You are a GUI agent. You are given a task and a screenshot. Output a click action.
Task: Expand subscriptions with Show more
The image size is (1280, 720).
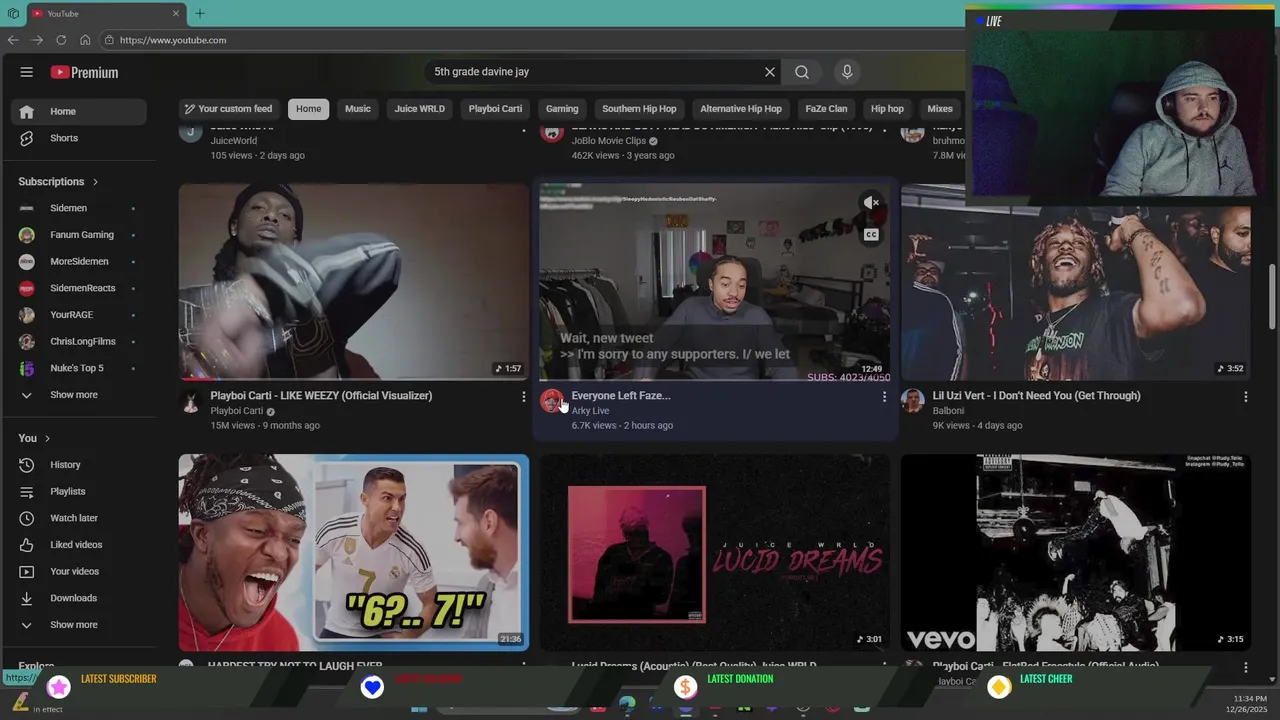tap(79, 395)
